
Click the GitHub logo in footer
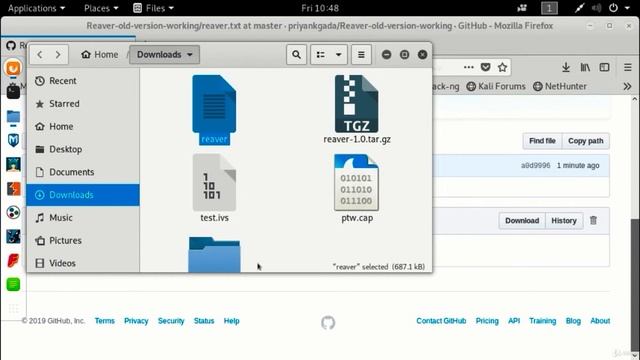tap(328, 322)
